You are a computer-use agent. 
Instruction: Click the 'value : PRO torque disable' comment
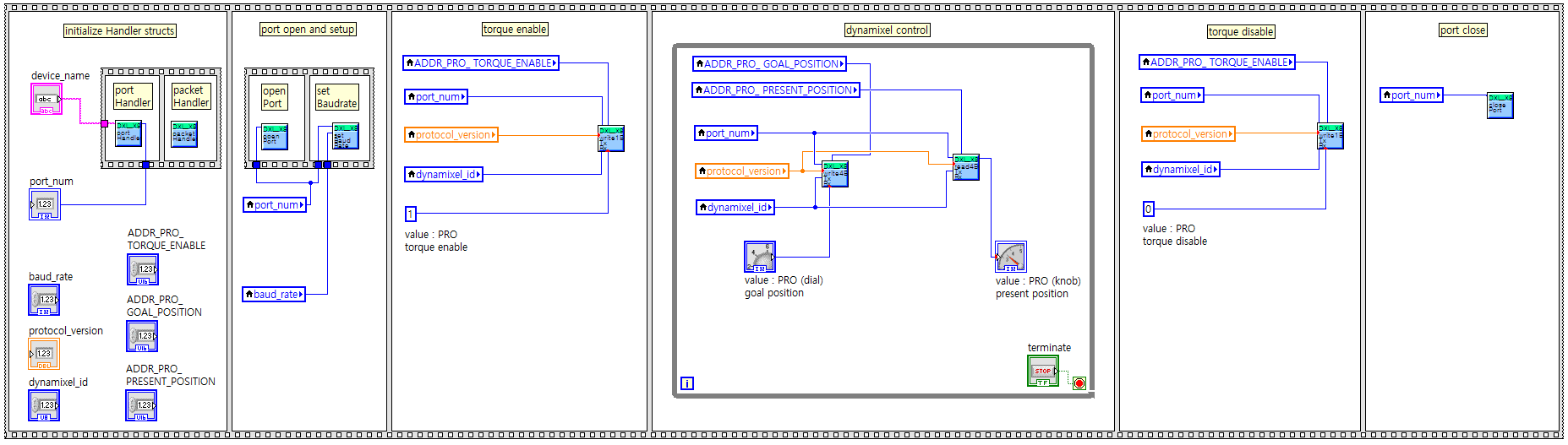[x=1175, y=235]
